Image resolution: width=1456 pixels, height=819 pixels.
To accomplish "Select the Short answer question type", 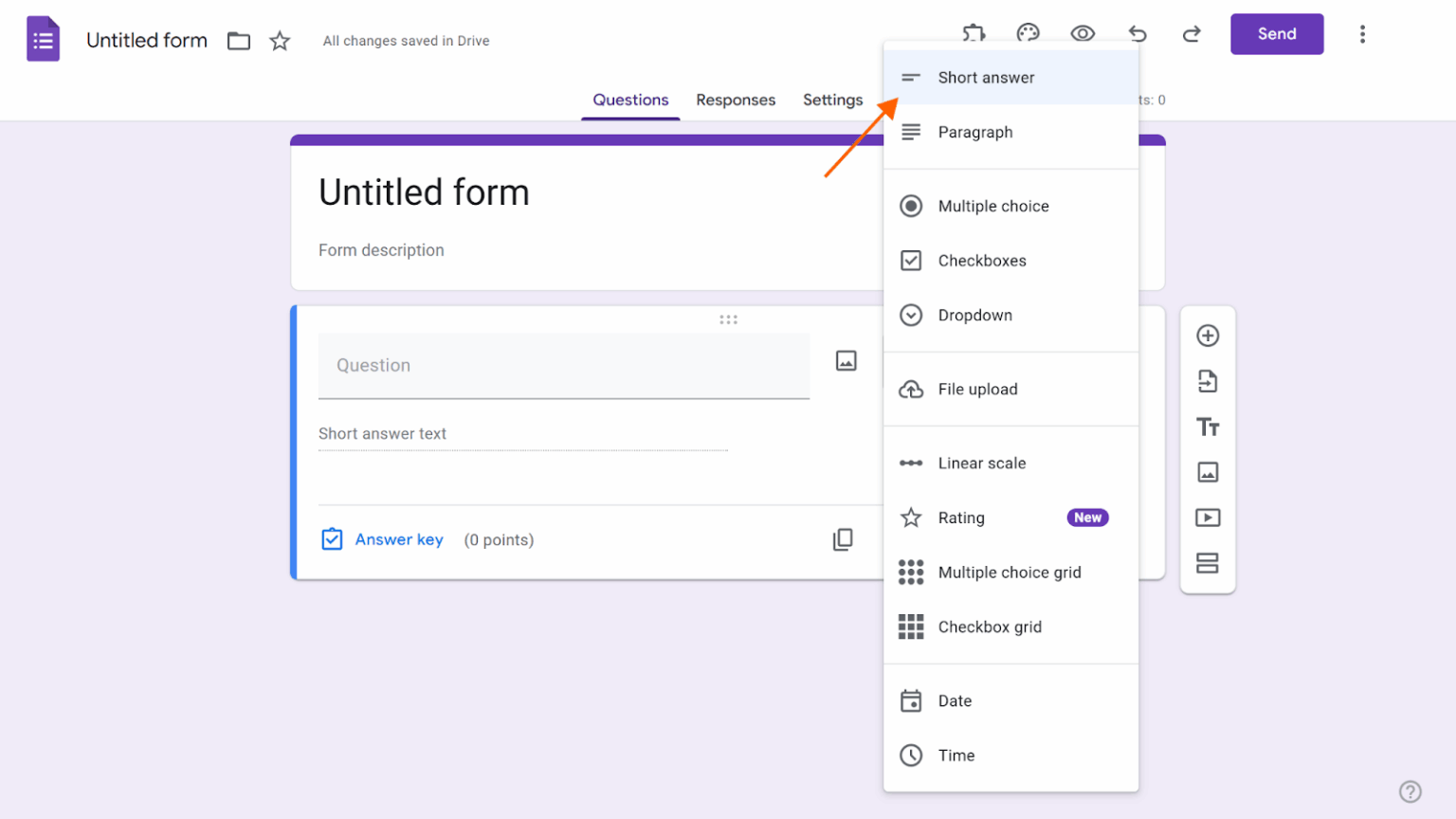I will click(x=986, y=77).
